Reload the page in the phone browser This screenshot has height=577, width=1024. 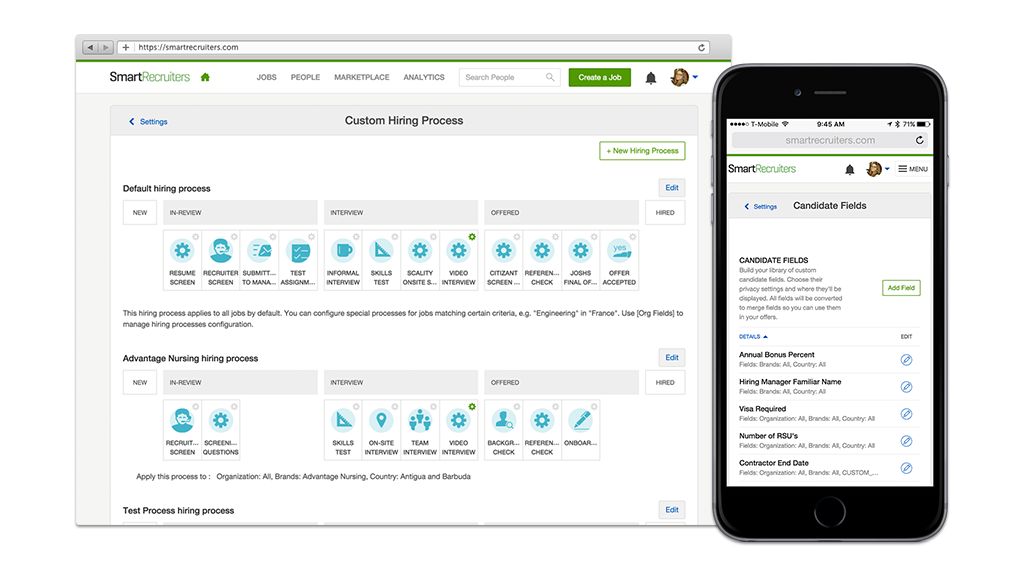(920, 140)
